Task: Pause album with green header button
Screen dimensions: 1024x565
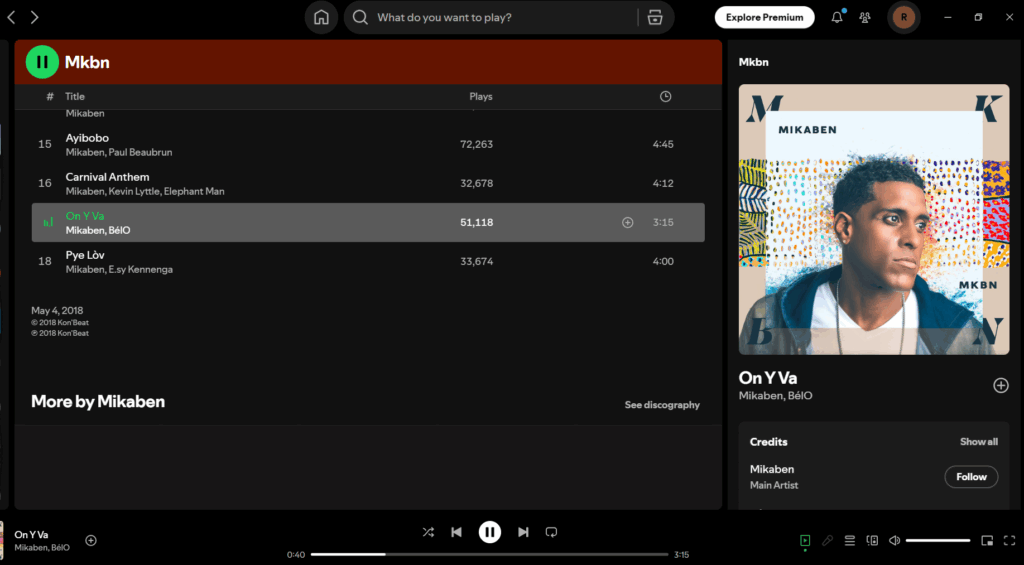Action: [x=42, y=62]
